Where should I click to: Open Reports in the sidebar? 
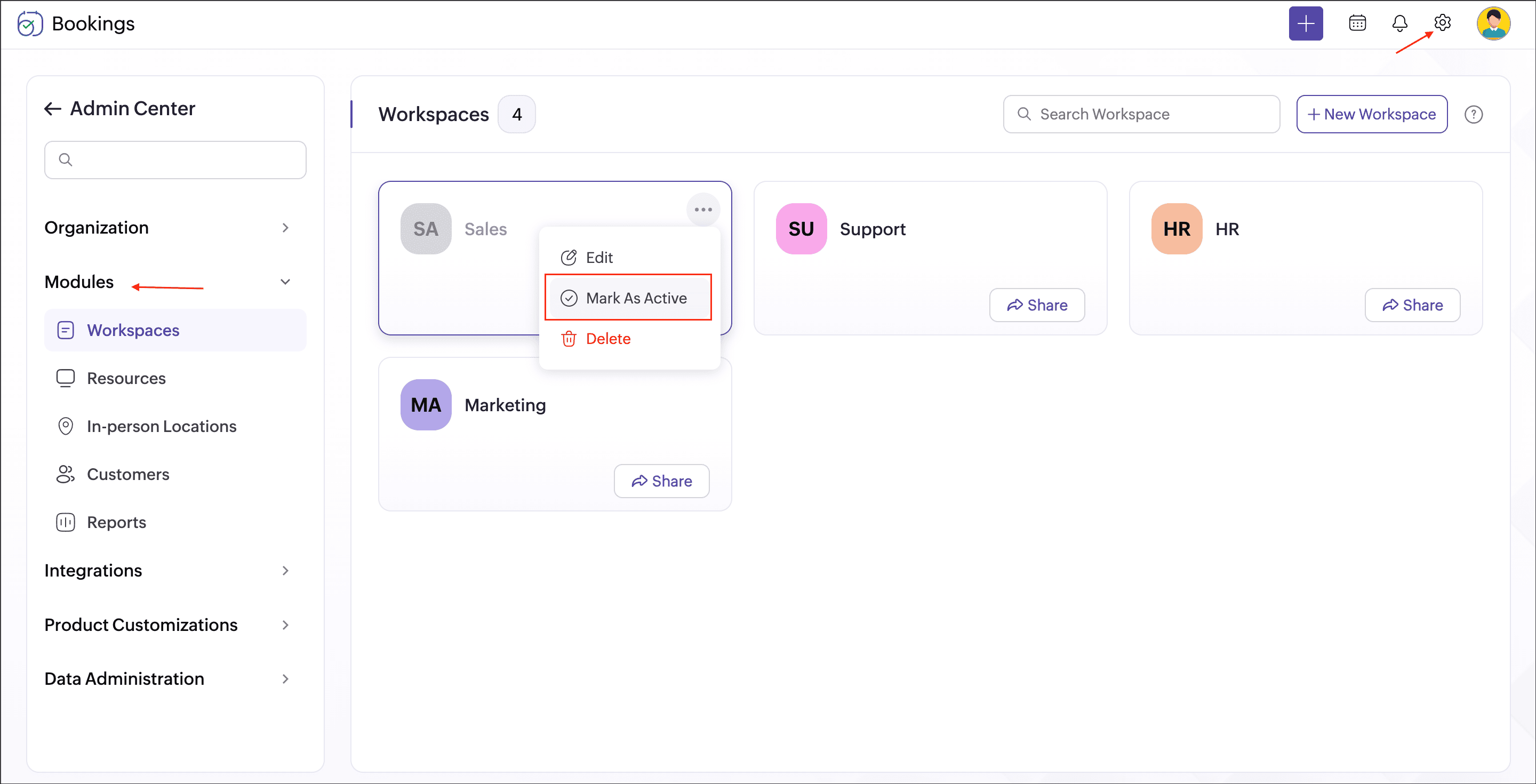pos(175,522)
